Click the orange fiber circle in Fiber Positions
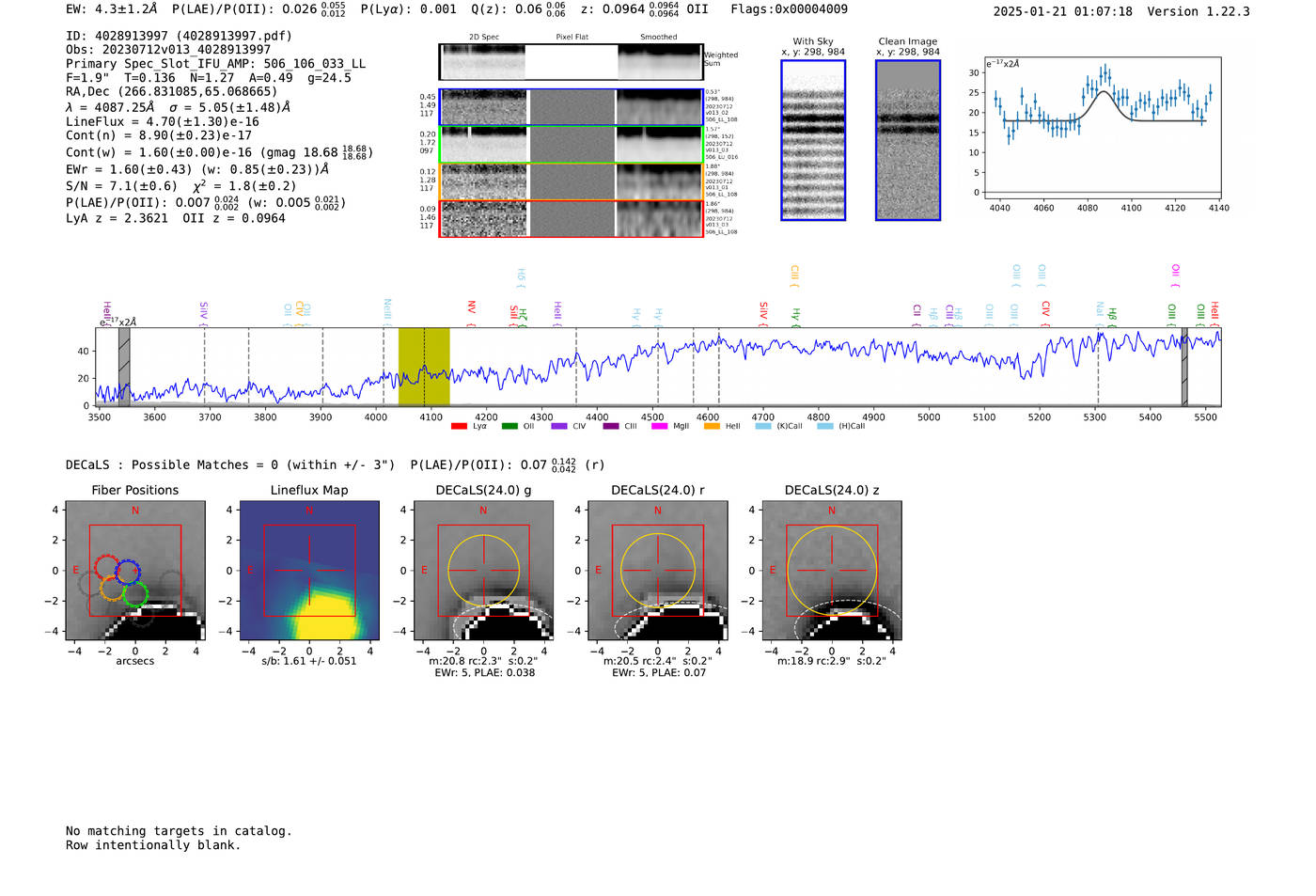1316x896 pixels. 113,589
